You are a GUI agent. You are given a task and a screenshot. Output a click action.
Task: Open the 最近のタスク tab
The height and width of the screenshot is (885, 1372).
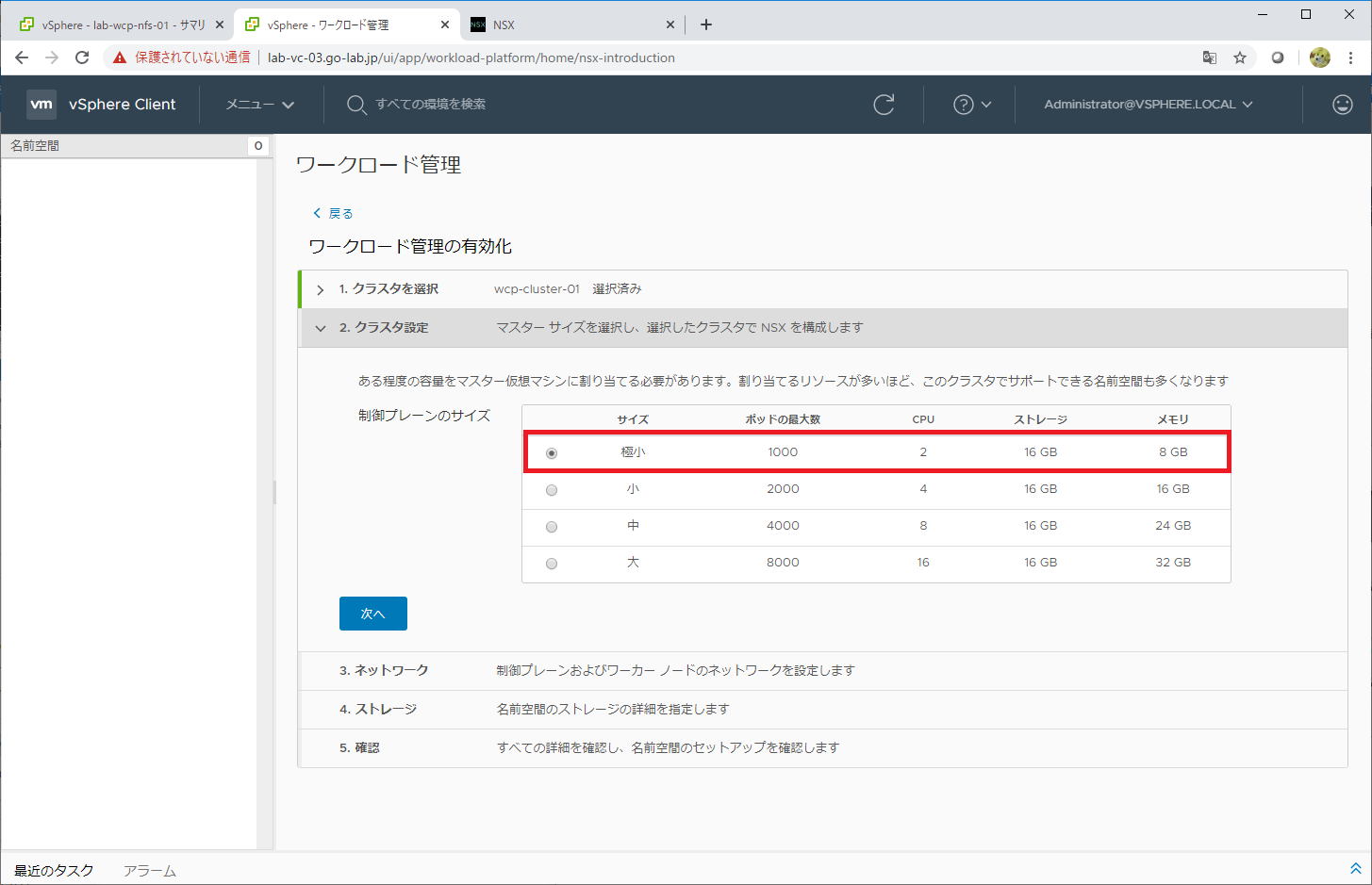(54, 870)
